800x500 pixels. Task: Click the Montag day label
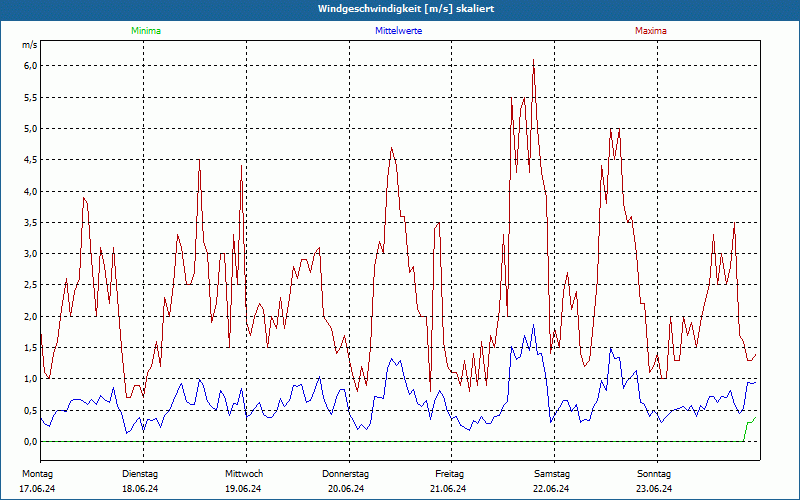[x=37, y=474]
